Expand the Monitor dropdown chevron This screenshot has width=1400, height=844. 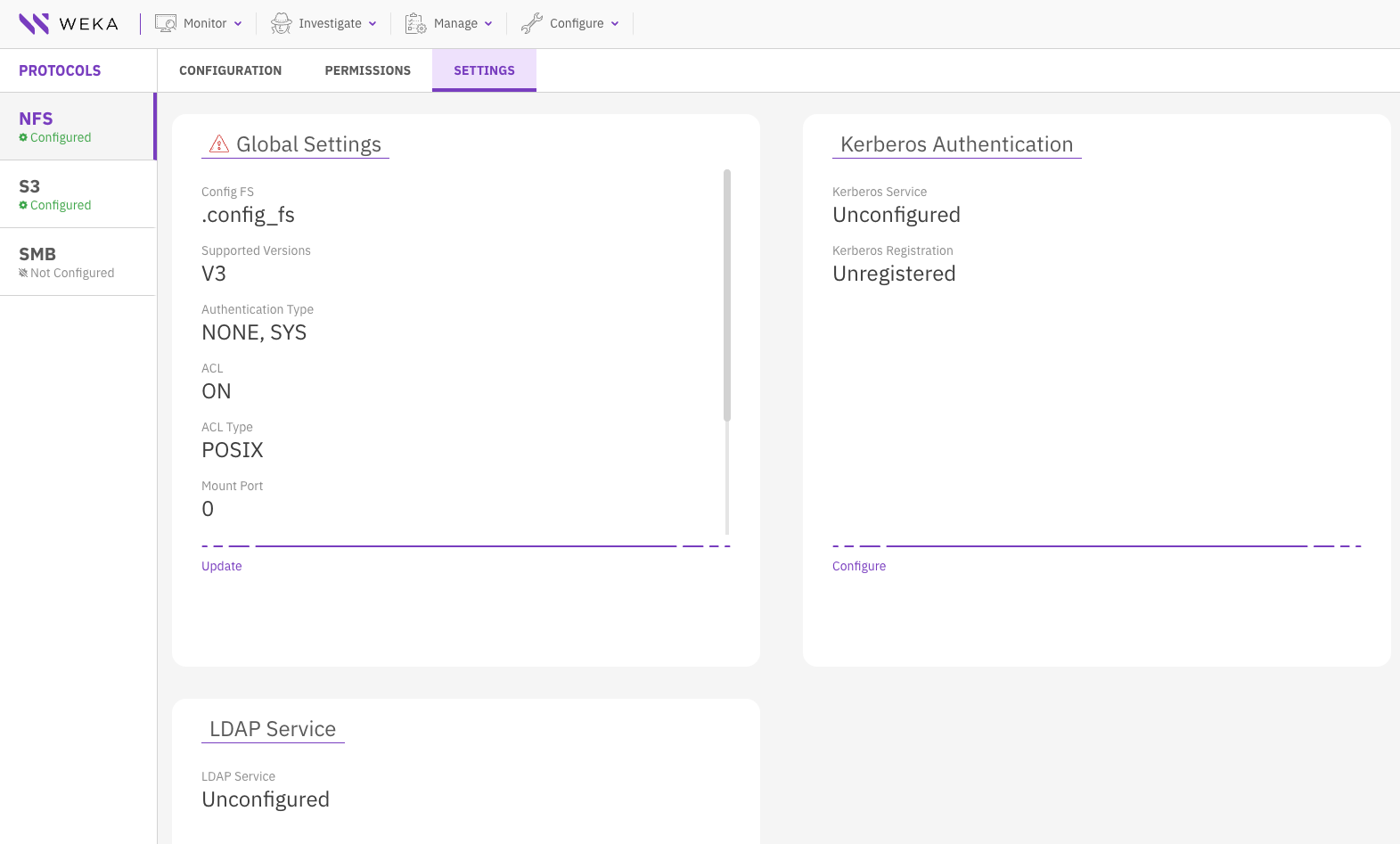238,24
